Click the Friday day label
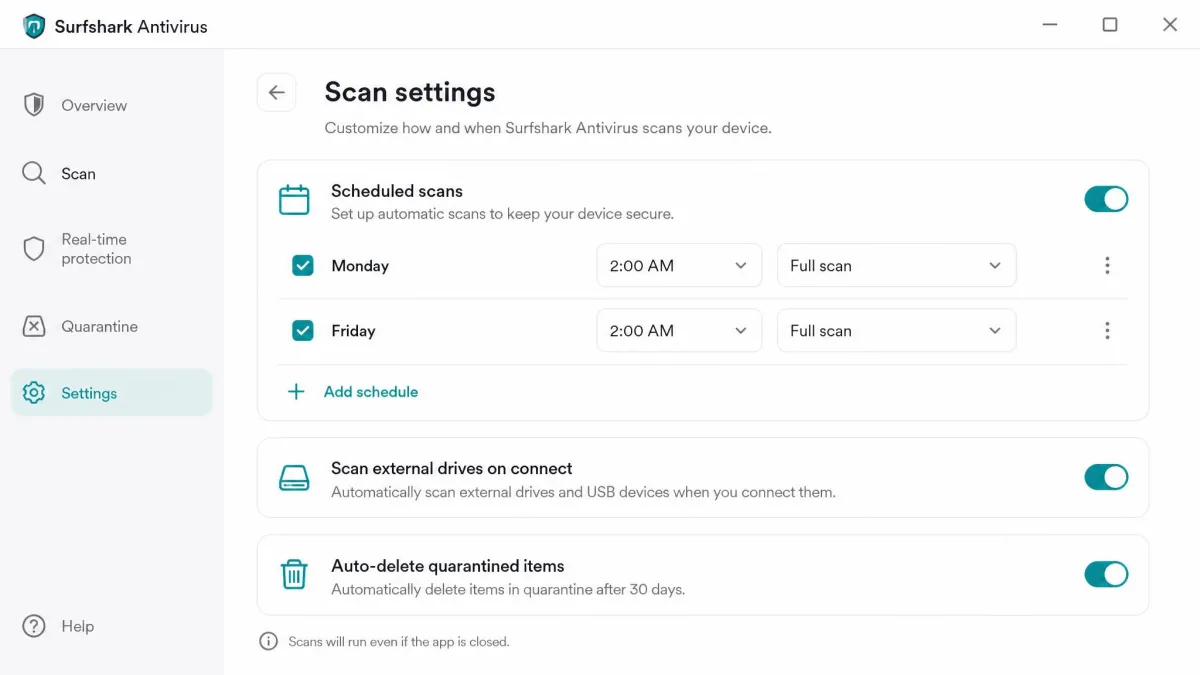 pos(353,331)
